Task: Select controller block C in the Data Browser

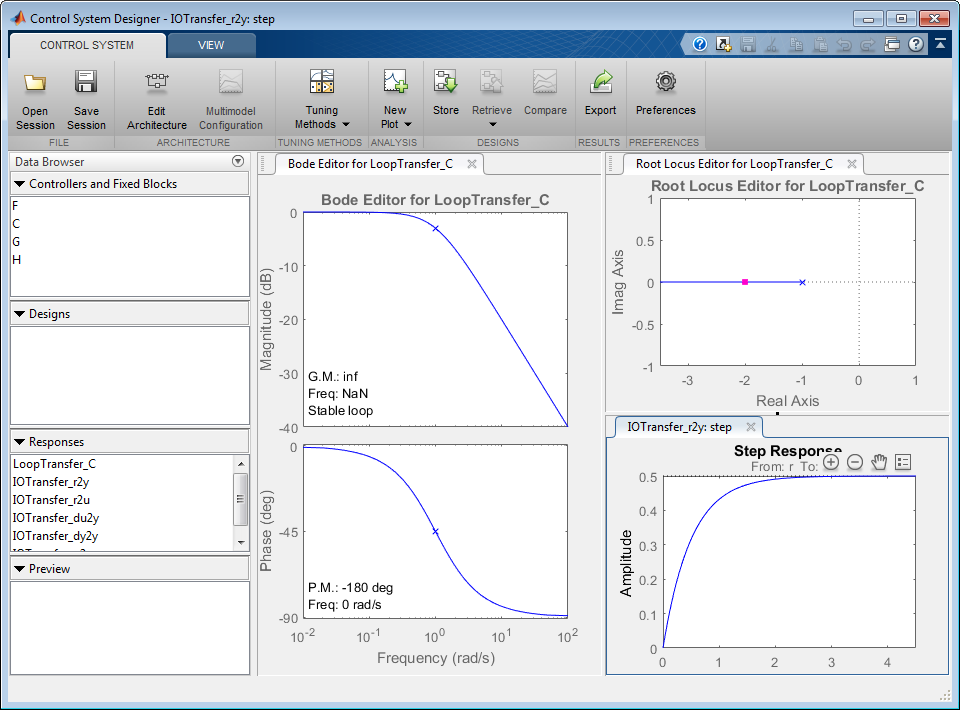Action: (x=16, y=224)
